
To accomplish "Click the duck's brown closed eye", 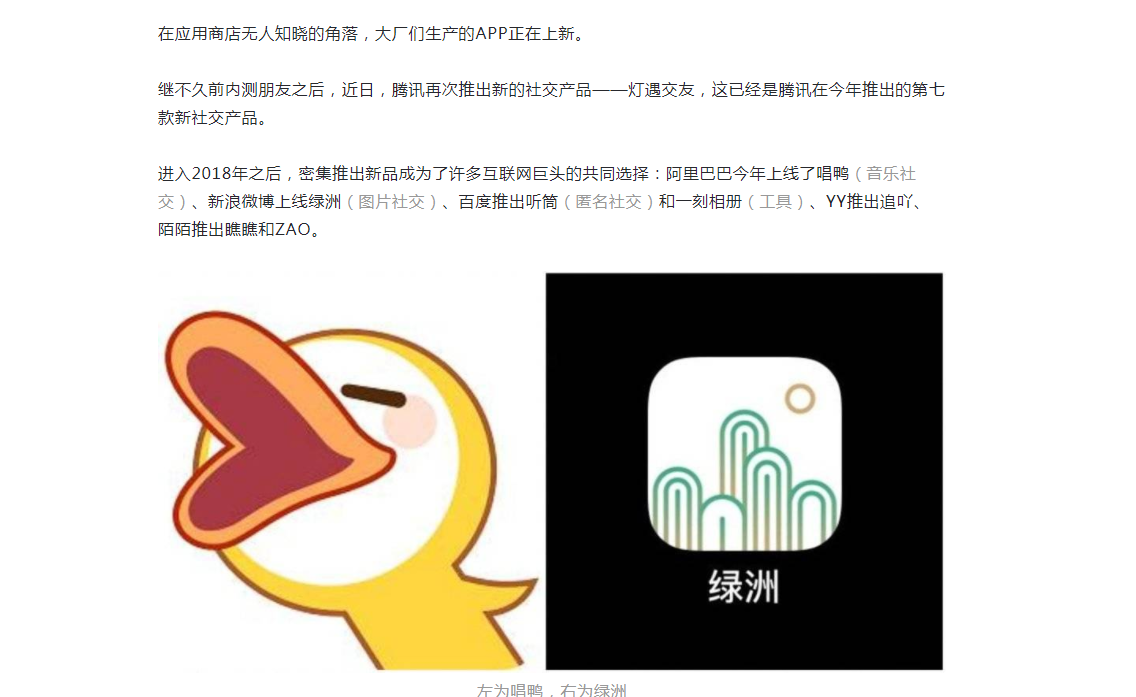I will pyautogui.click(x=373, y=395).
